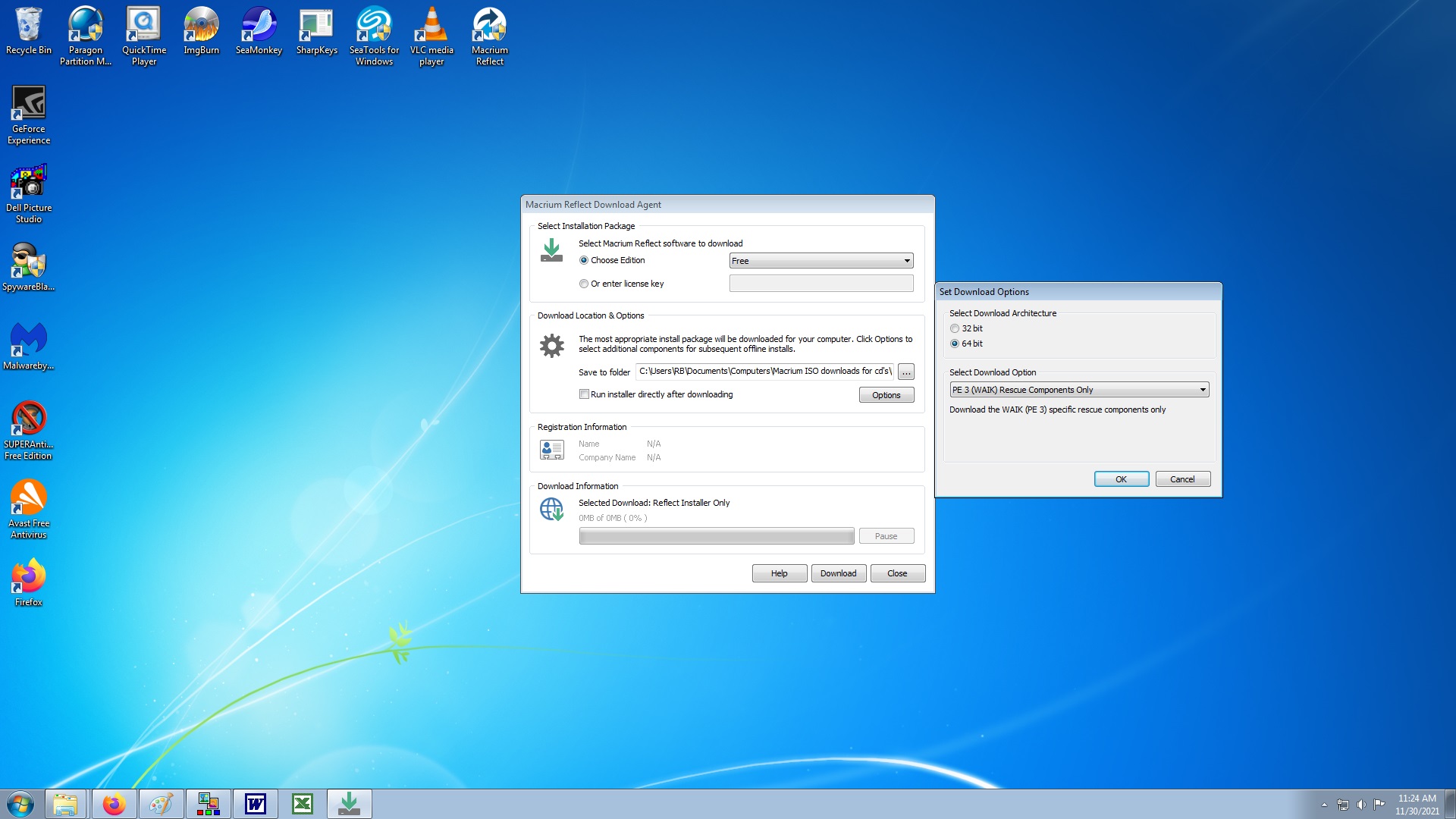Select the SharpKeys desktop shortcut
The image size is (1456, 819).
pos(316,31)
